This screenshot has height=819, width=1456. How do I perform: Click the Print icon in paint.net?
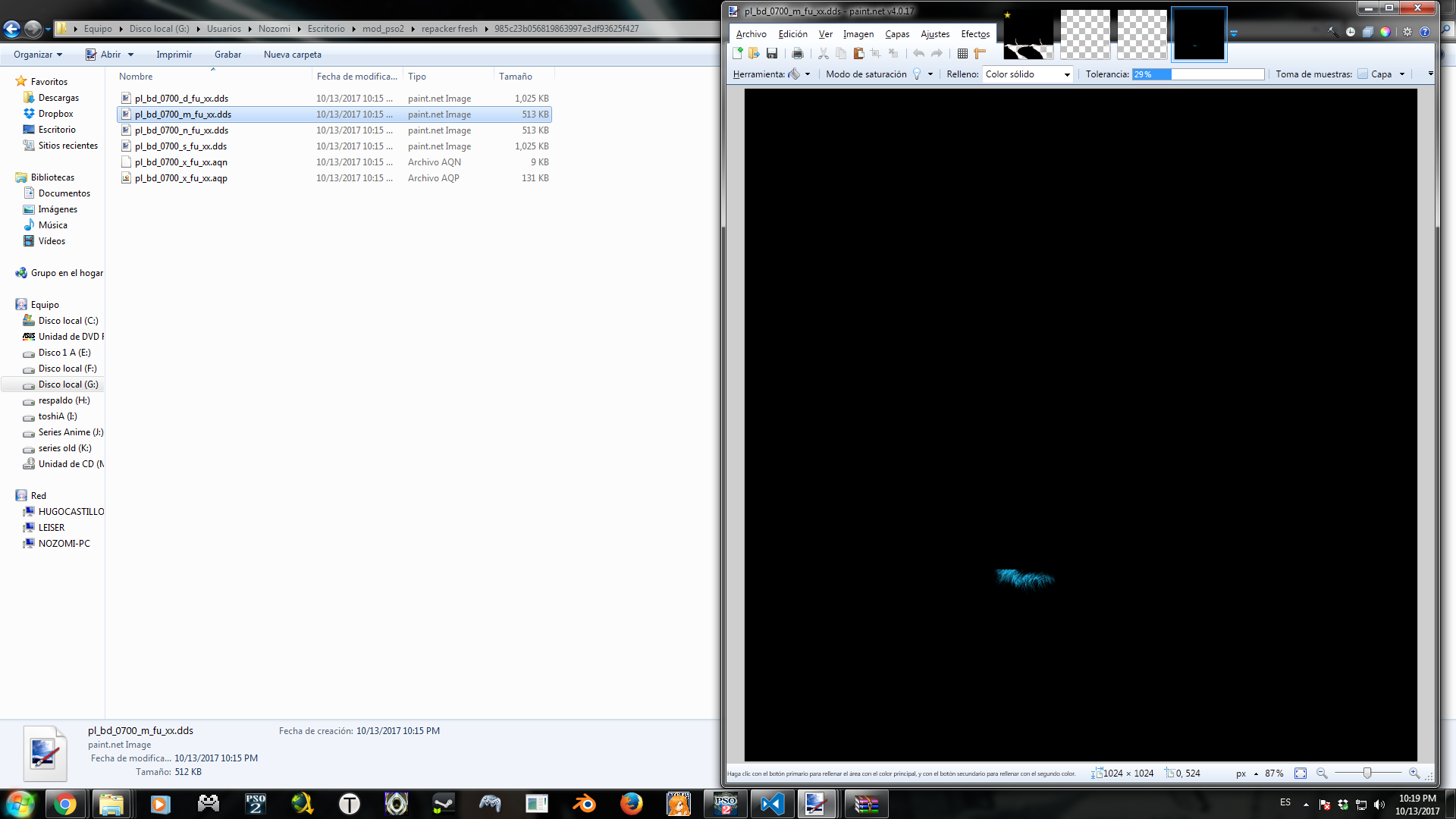coord(797,53)
